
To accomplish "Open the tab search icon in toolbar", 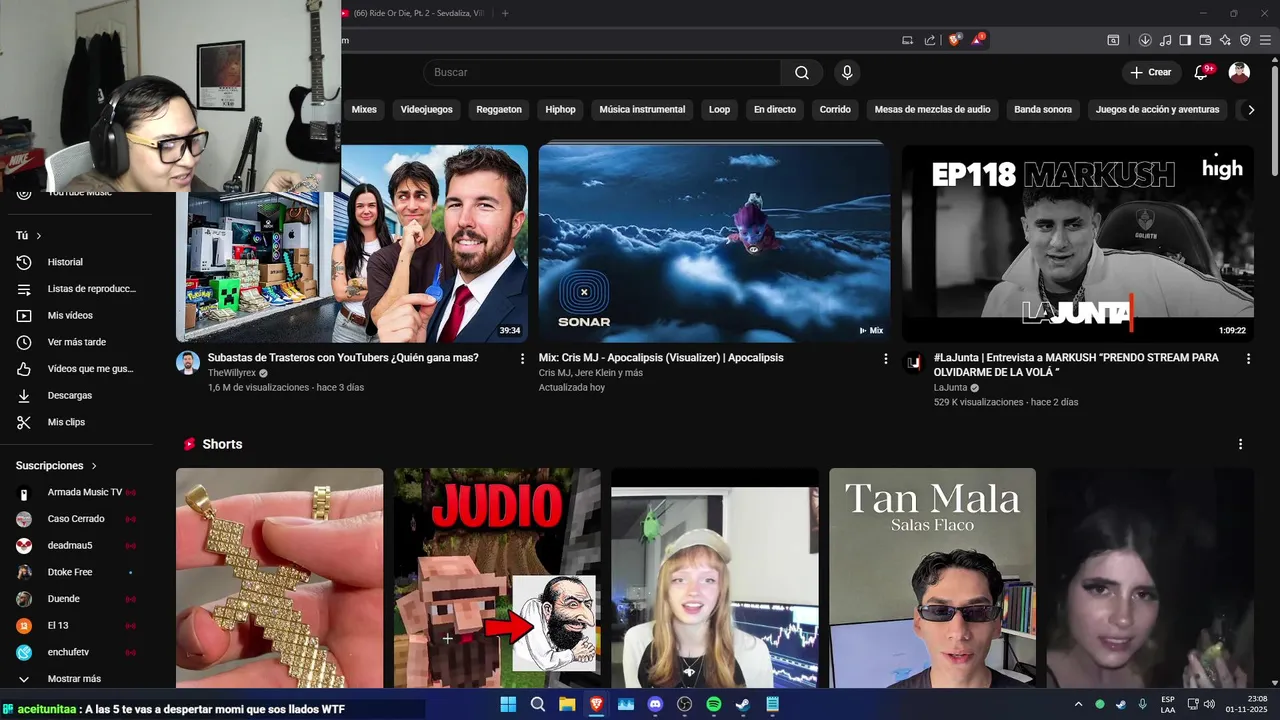I will click(x=1113, y=40).
